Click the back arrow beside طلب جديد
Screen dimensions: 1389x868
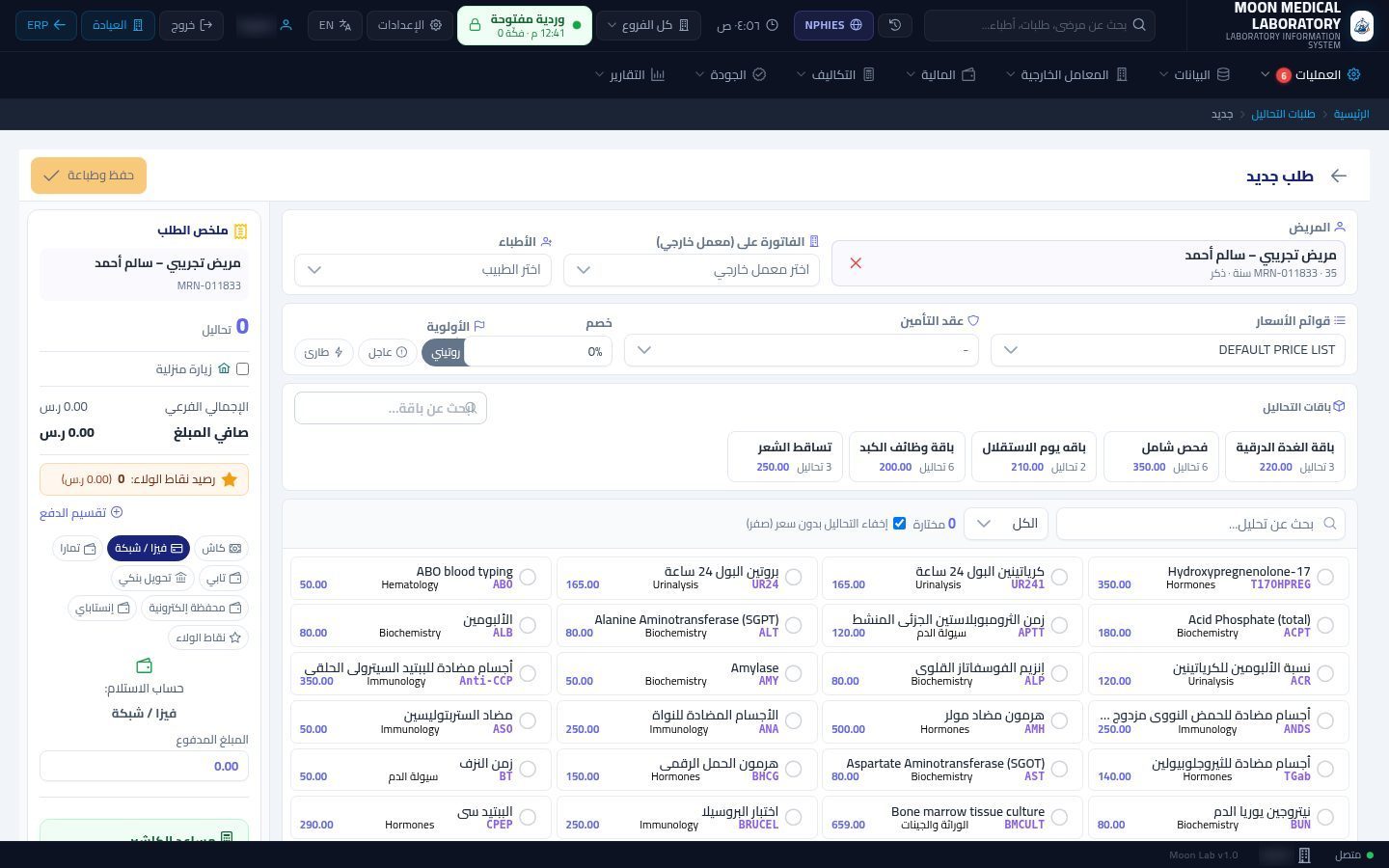(x=1338, y=176)
